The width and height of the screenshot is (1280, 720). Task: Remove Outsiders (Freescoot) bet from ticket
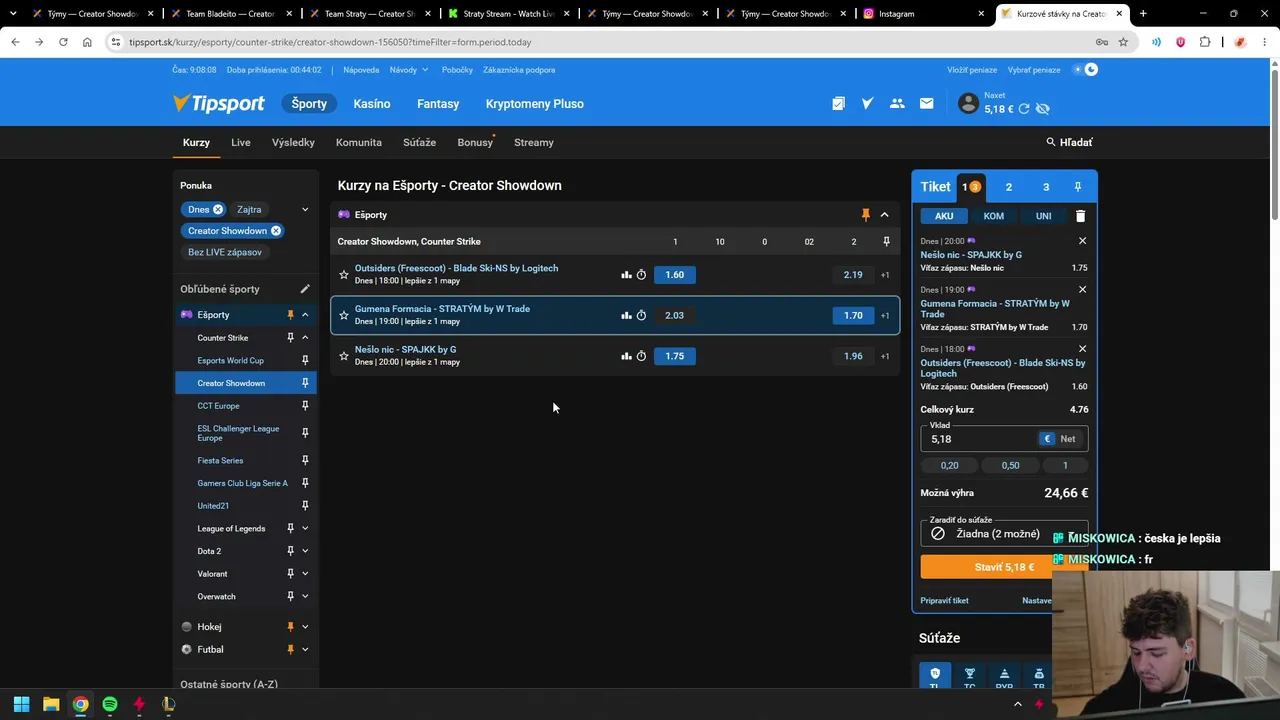click(x=1082, y=349)
